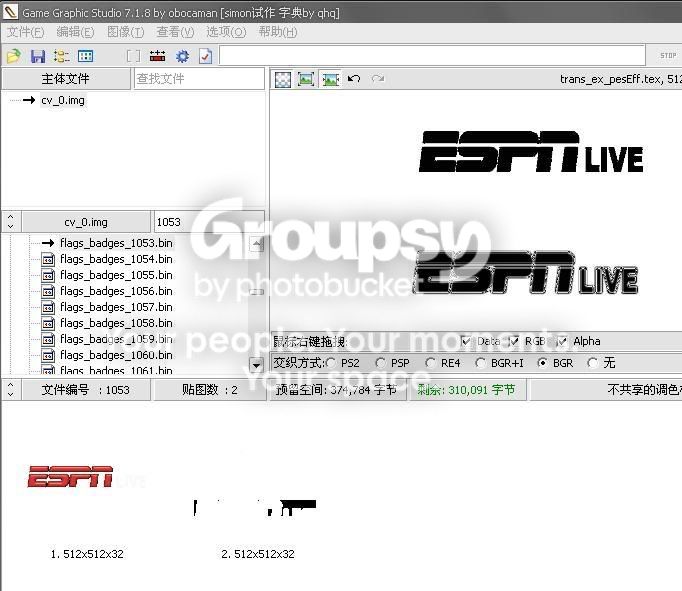Click the 不共享的调色 palette status label
Image resolution: width=682 pixels, height=591 pixels.
pos(644,390)
